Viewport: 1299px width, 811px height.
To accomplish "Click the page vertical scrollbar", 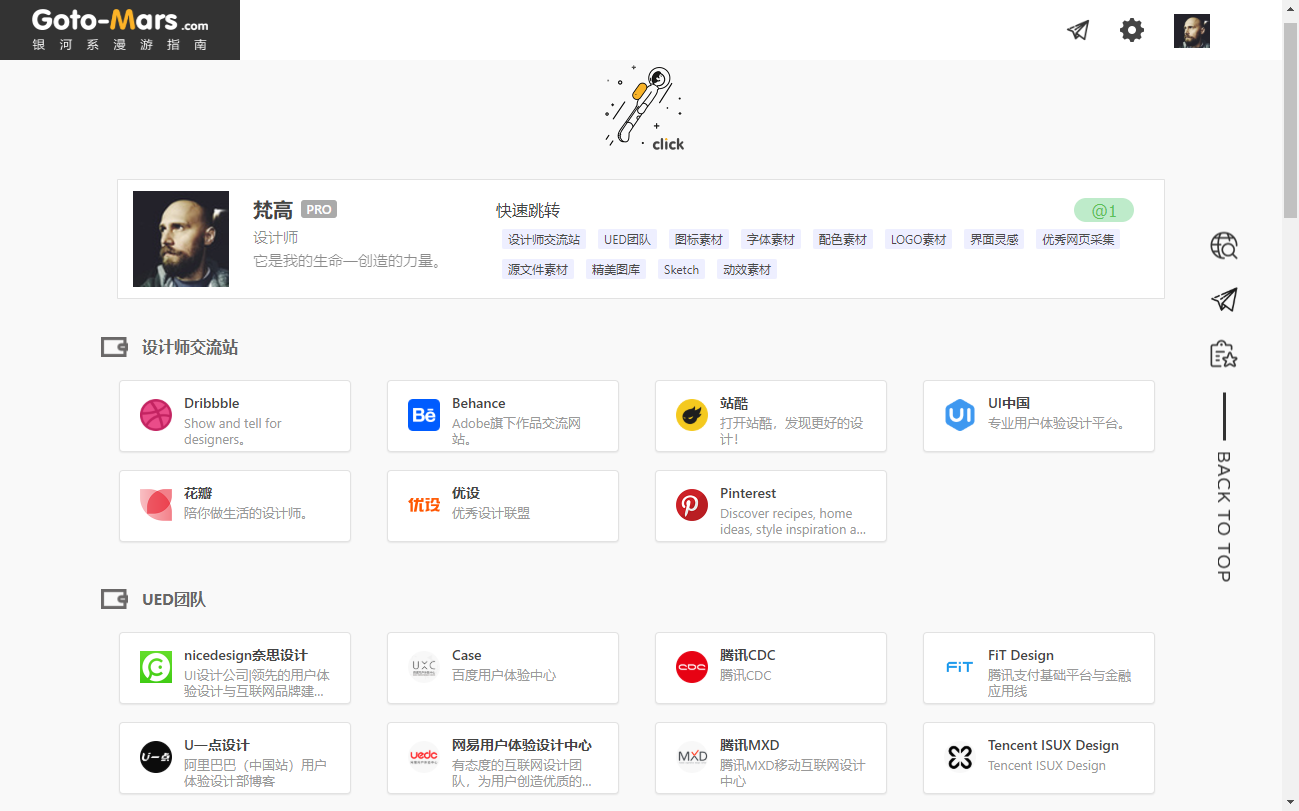I will [x=1291, y=405].
